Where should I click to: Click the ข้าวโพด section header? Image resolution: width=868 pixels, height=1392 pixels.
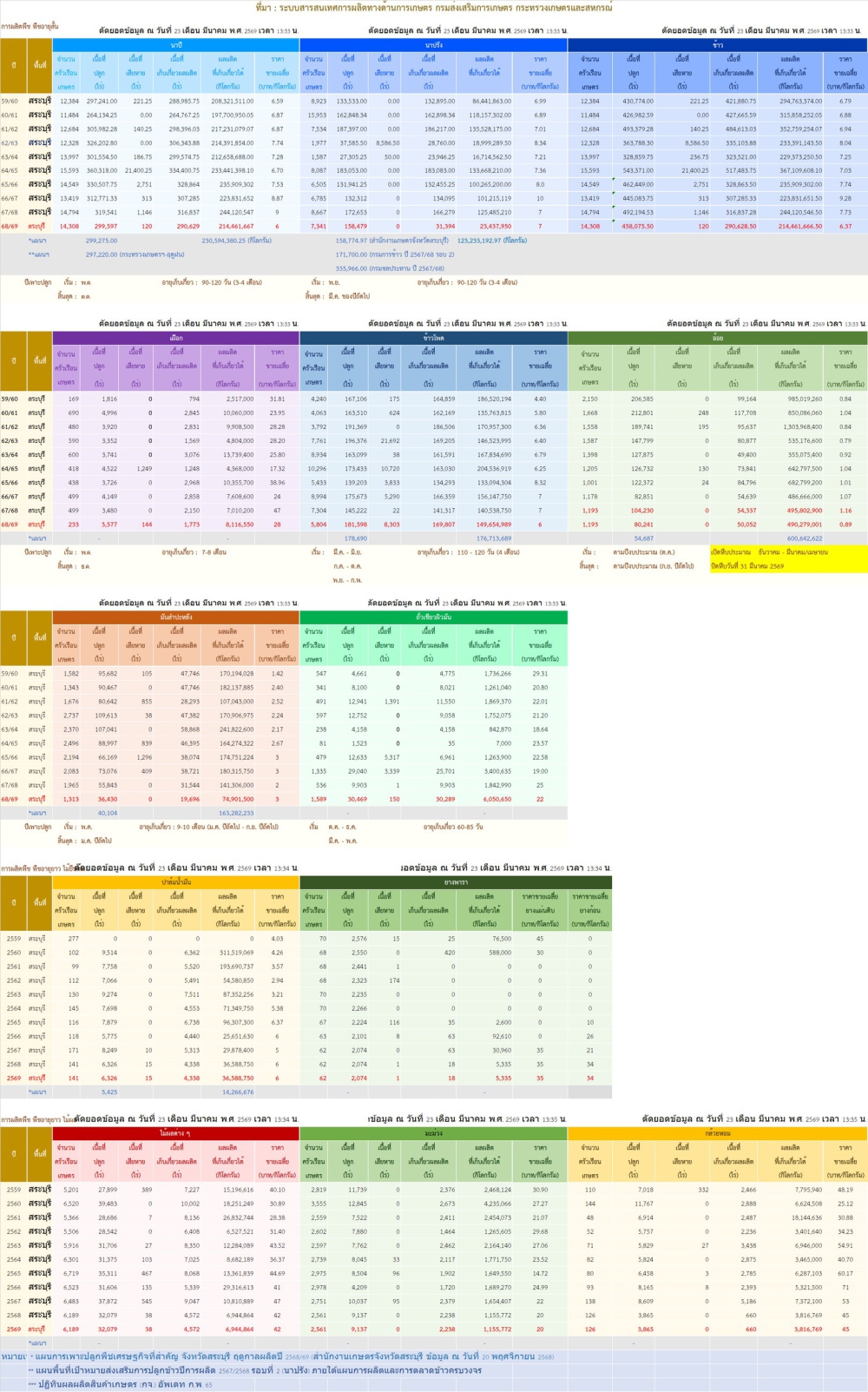click(434, 338)
